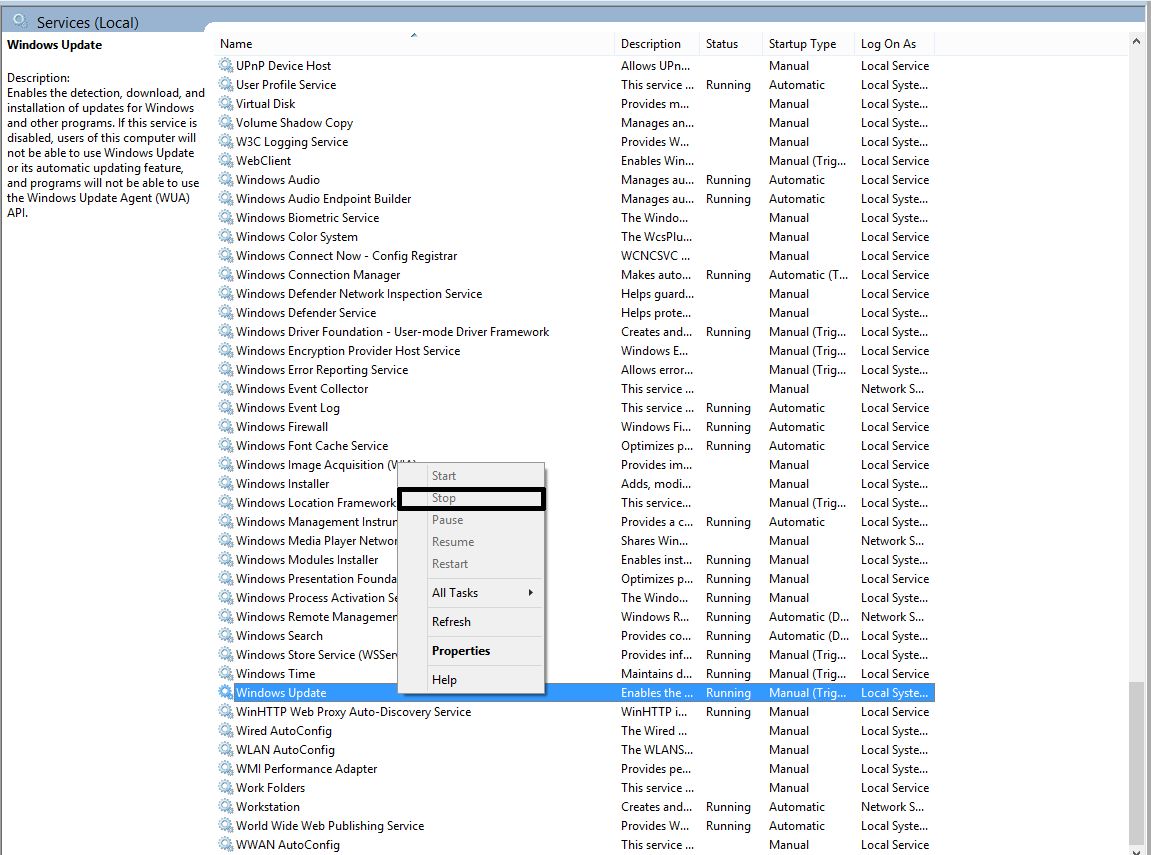Screen dimensions: 1151x855
Task: Select WinHTTP Web Proxy Auto-Discovery Service
Action: click(x=576, y=711)
